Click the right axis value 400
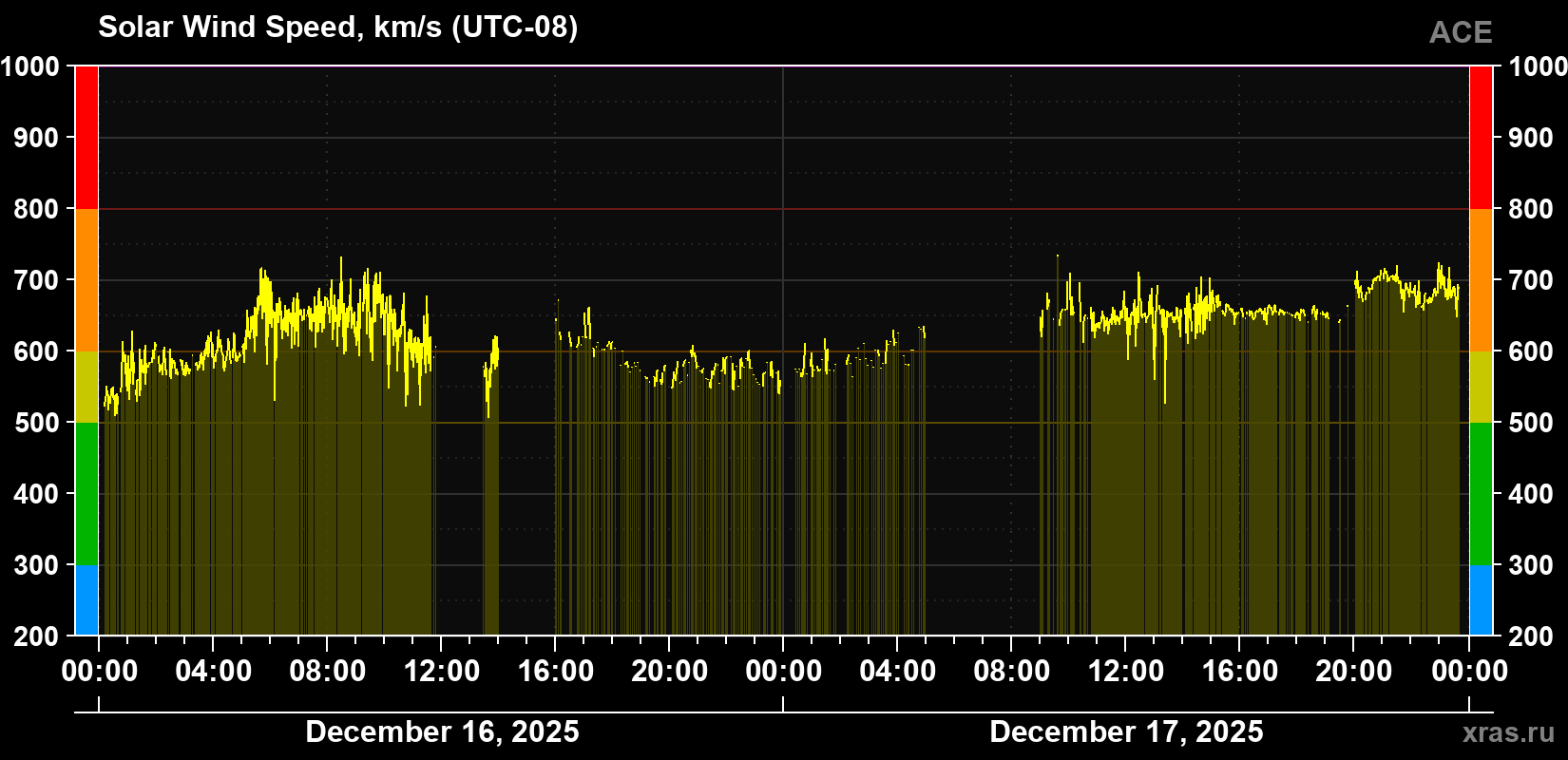This screenshot has height=760, width=1568. (1531, 494)
